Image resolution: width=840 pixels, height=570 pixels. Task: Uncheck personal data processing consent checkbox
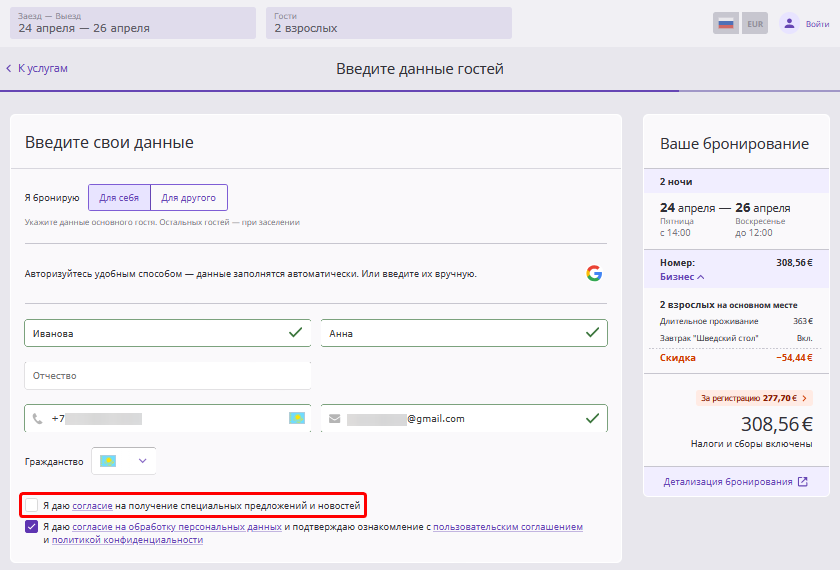[x=32, y=526]
